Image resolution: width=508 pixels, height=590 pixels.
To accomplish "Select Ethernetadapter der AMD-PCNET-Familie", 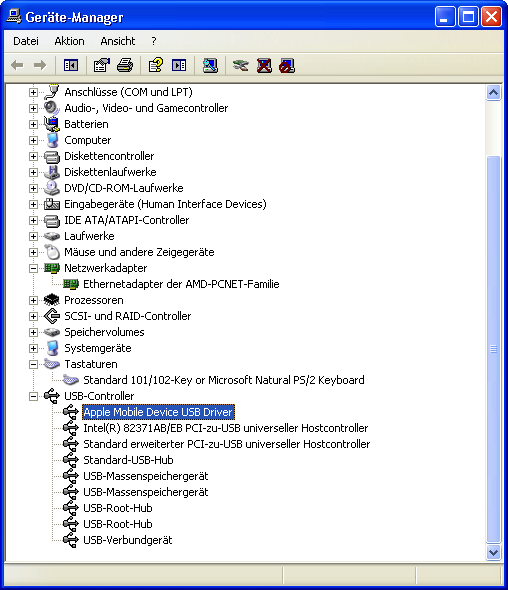I will coord(181,284).
